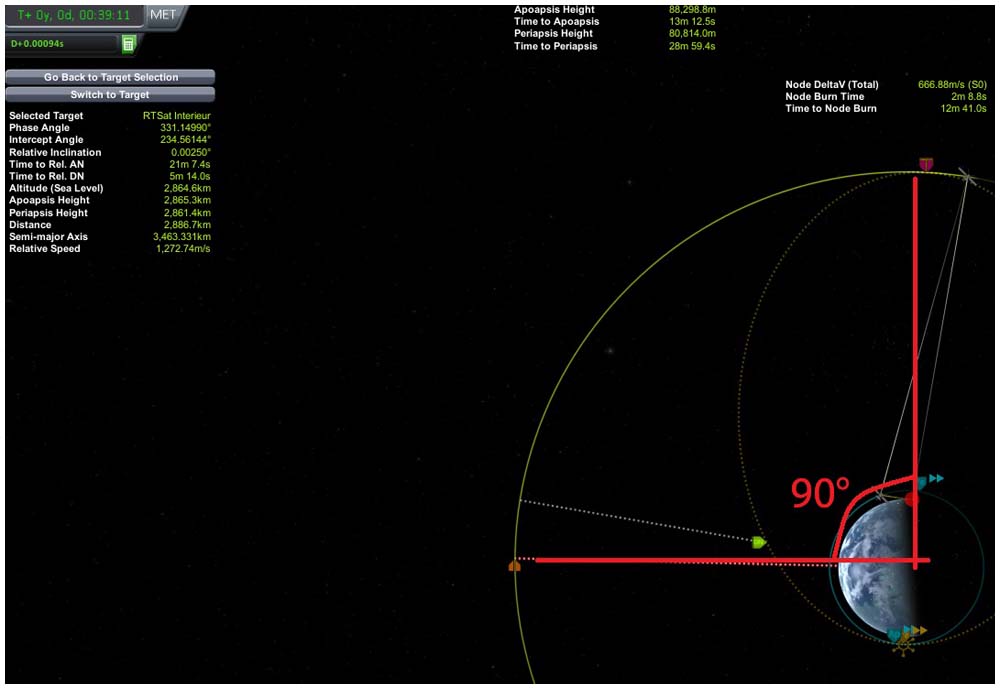Viewport: 1000px width, 689px height.
Task: Click the Relative Inclination label
Action: [x=55, y=152]
